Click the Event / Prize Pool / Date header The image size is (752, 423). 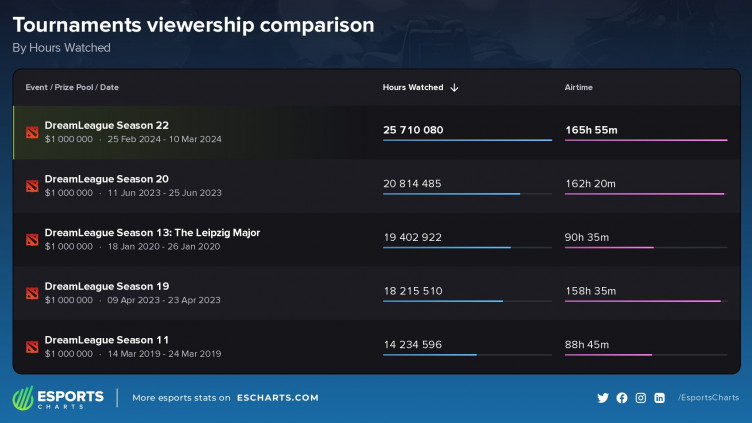coord(72,88)
